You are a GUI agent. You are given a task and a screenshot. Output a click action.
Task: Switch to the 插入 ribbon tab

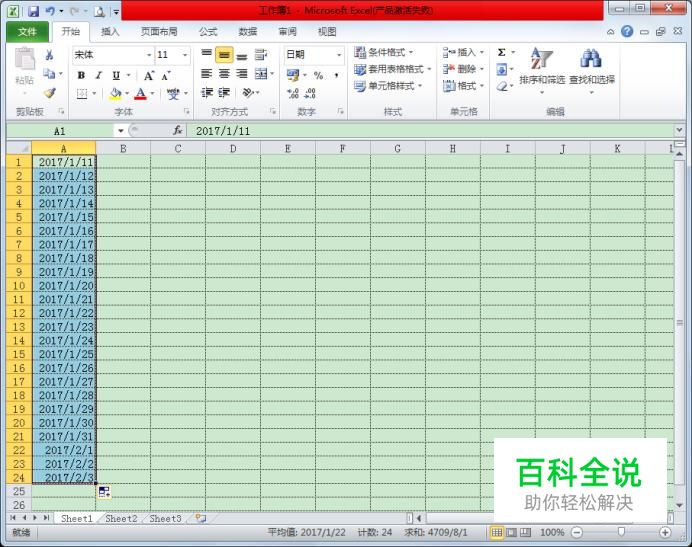[x=110, y=31]
